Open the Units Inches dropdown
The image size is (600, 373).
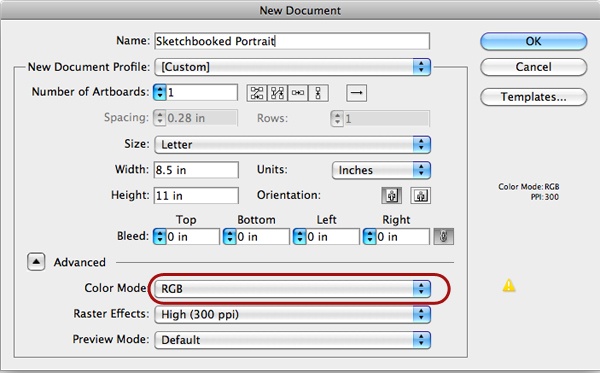[382, 170]
